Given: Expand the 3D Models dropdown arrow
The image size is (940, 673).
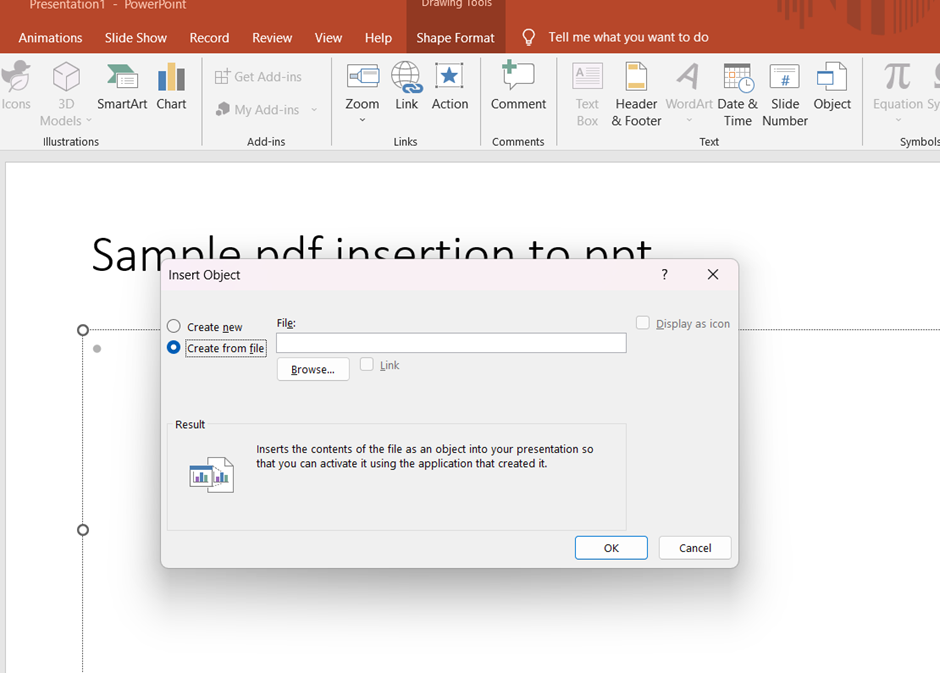Looking at the screenshot, I should point(89,120).
